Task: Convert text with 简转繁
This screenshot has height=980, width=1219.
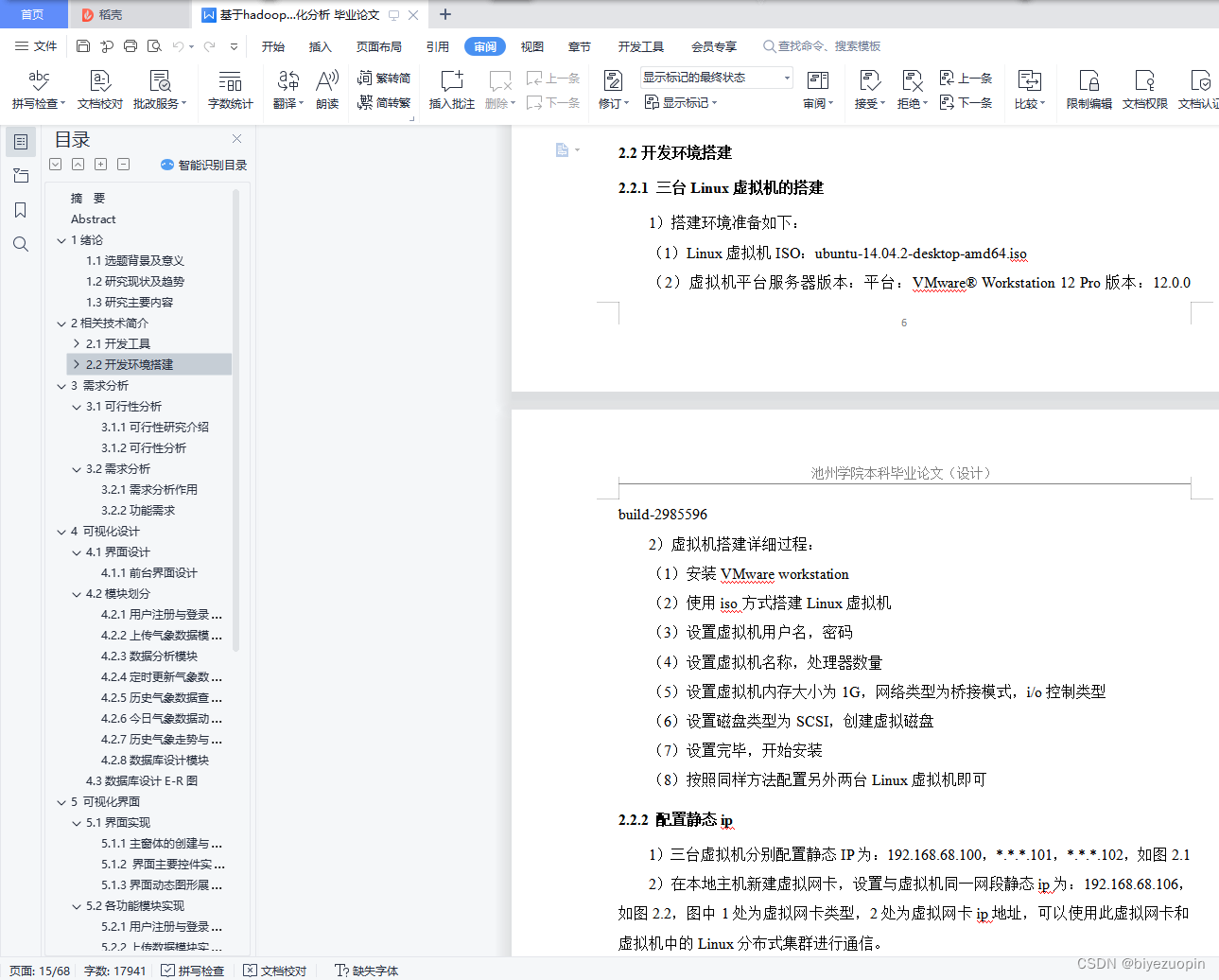Action: click(x=384, y=102)
